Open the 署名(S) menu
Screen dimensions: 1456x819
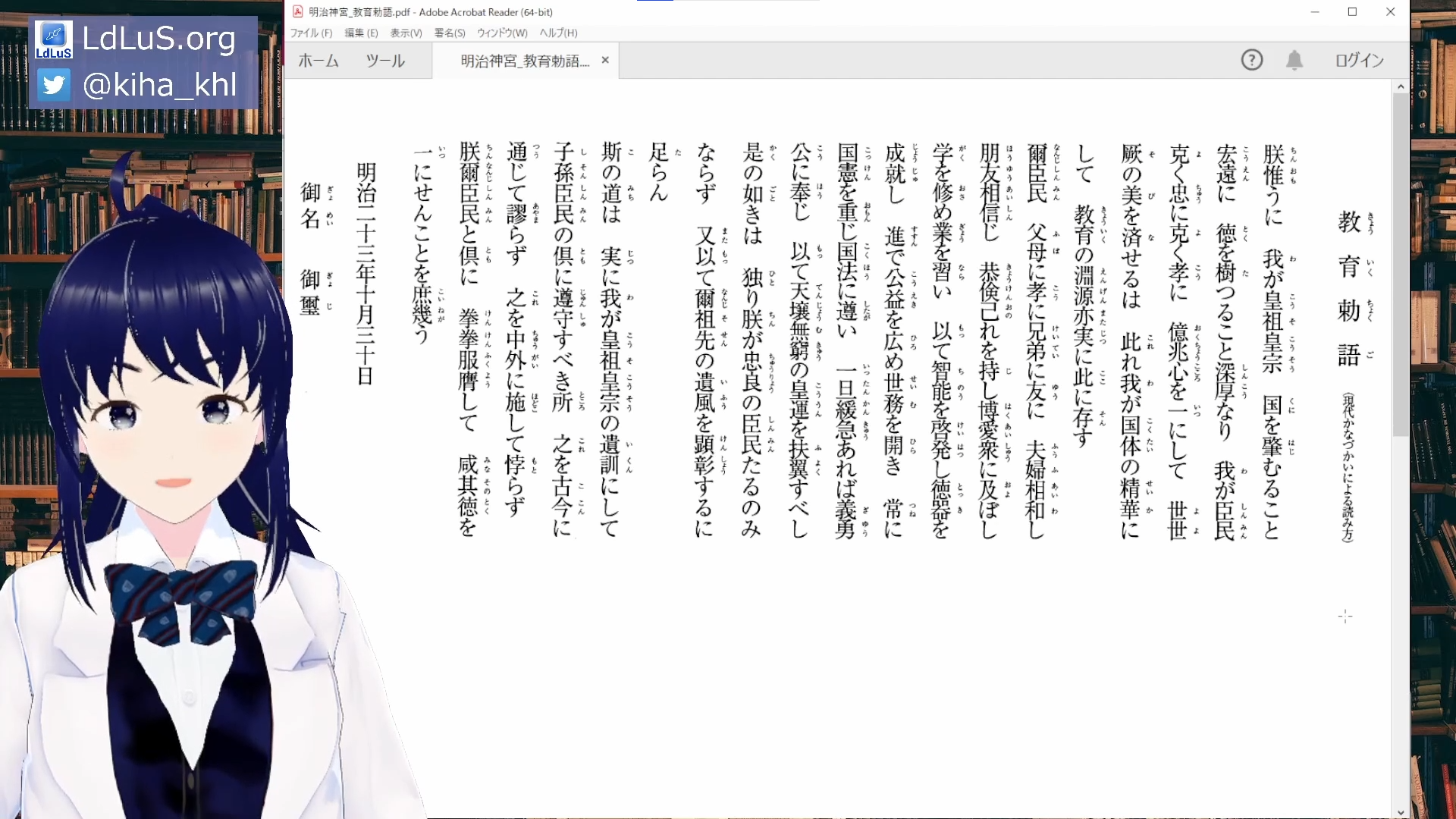(x=450, y=33)
